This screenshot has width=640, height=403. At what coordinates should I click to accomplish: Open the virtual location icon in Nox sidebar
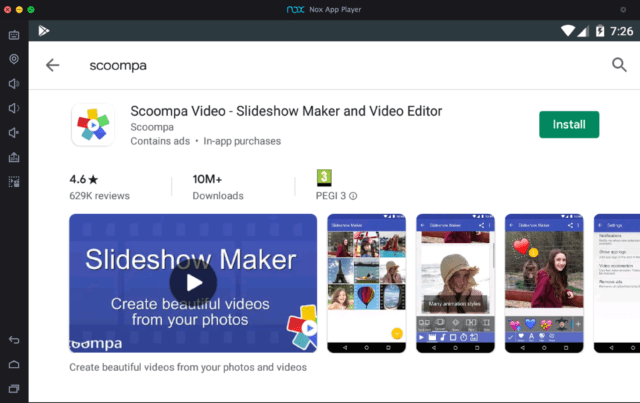pos(14,59)
